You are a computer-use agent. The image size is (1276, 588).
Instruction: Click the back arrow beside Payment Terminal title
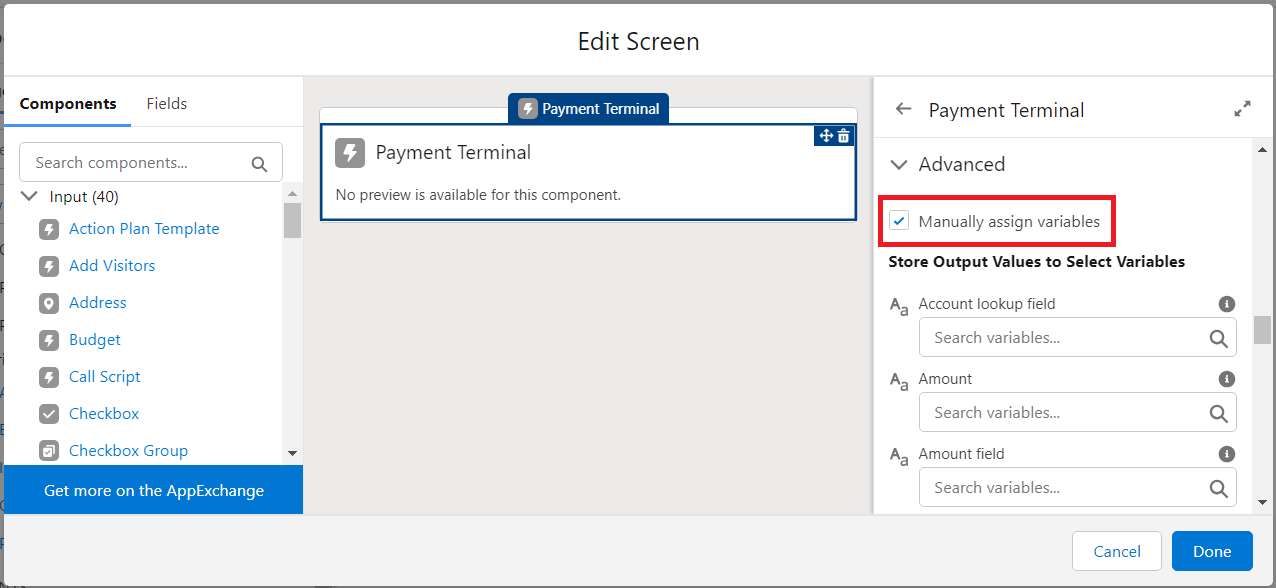(904, 109)
